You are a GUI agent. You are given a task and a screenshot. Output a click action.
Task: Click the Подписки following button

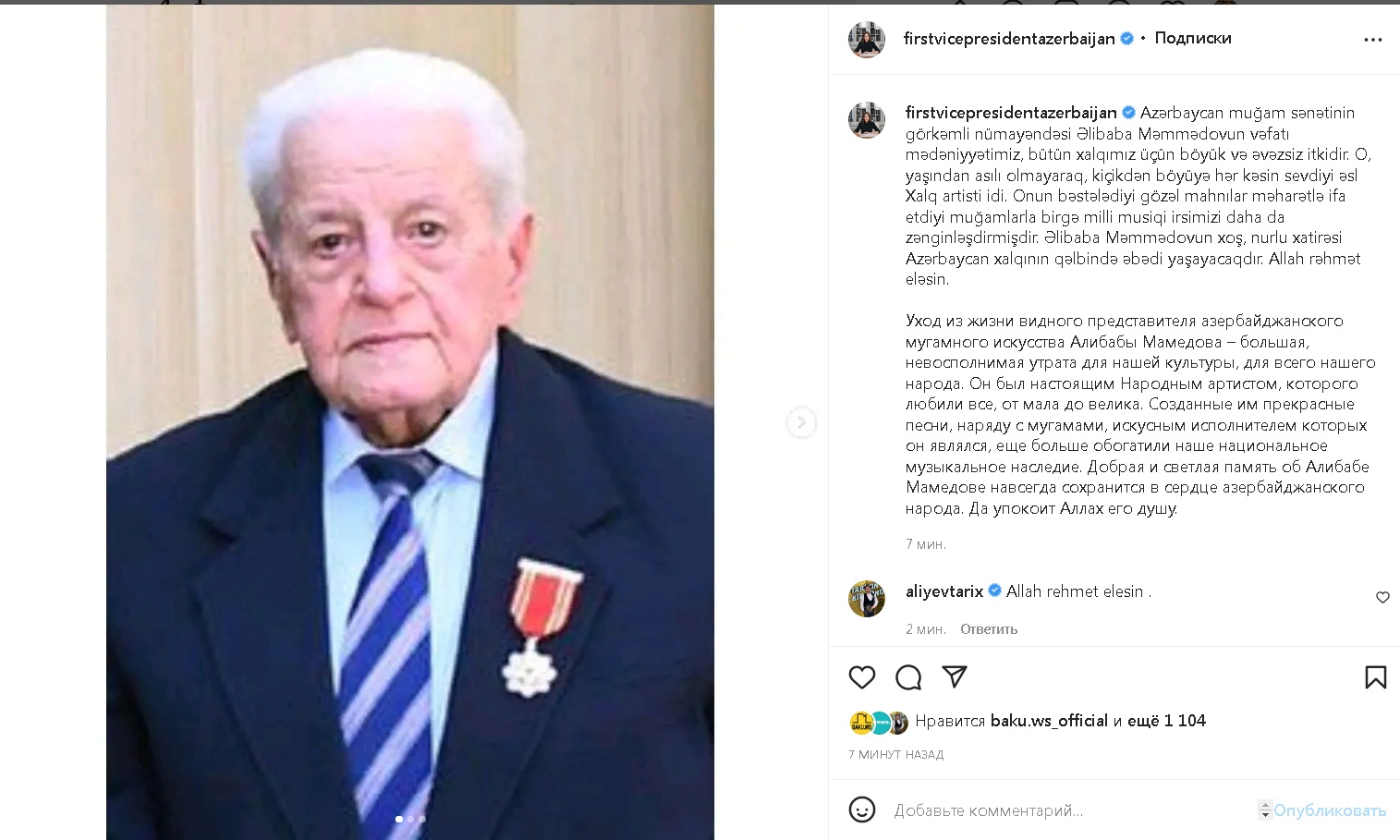point(1193,39)
